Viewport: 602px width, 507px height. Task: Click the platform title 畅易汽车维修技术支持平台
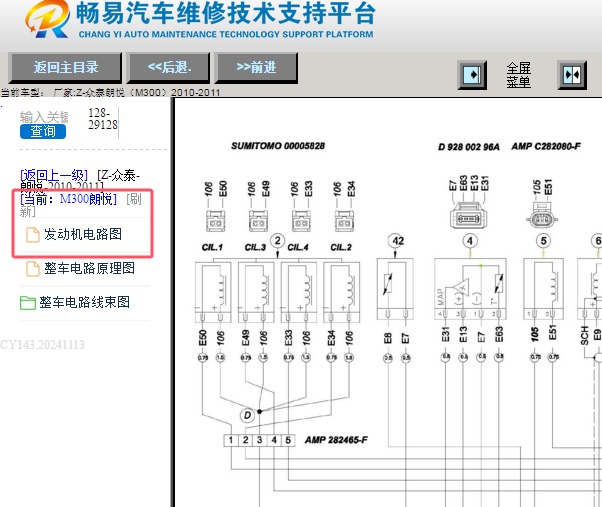226,13
